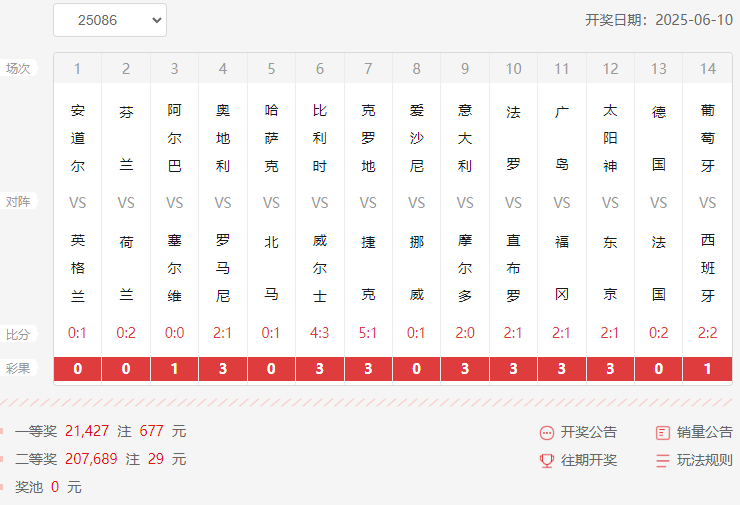Open the 25086 issue number dropdown

pyautogui.click(x=110, y=20)
